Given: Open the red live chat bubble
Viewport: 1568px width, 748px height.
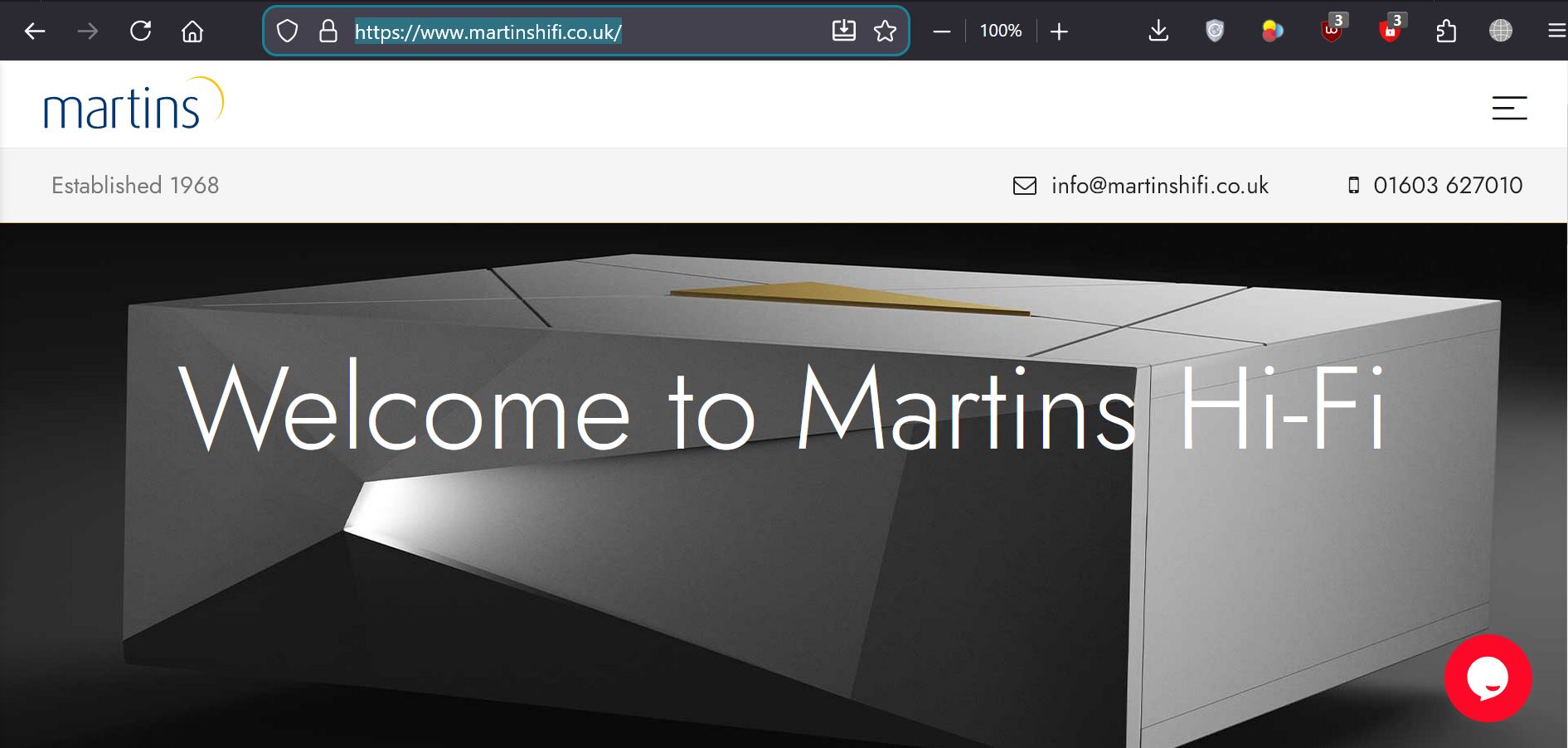Looking at the screenshot, I should coord(1488,678).
